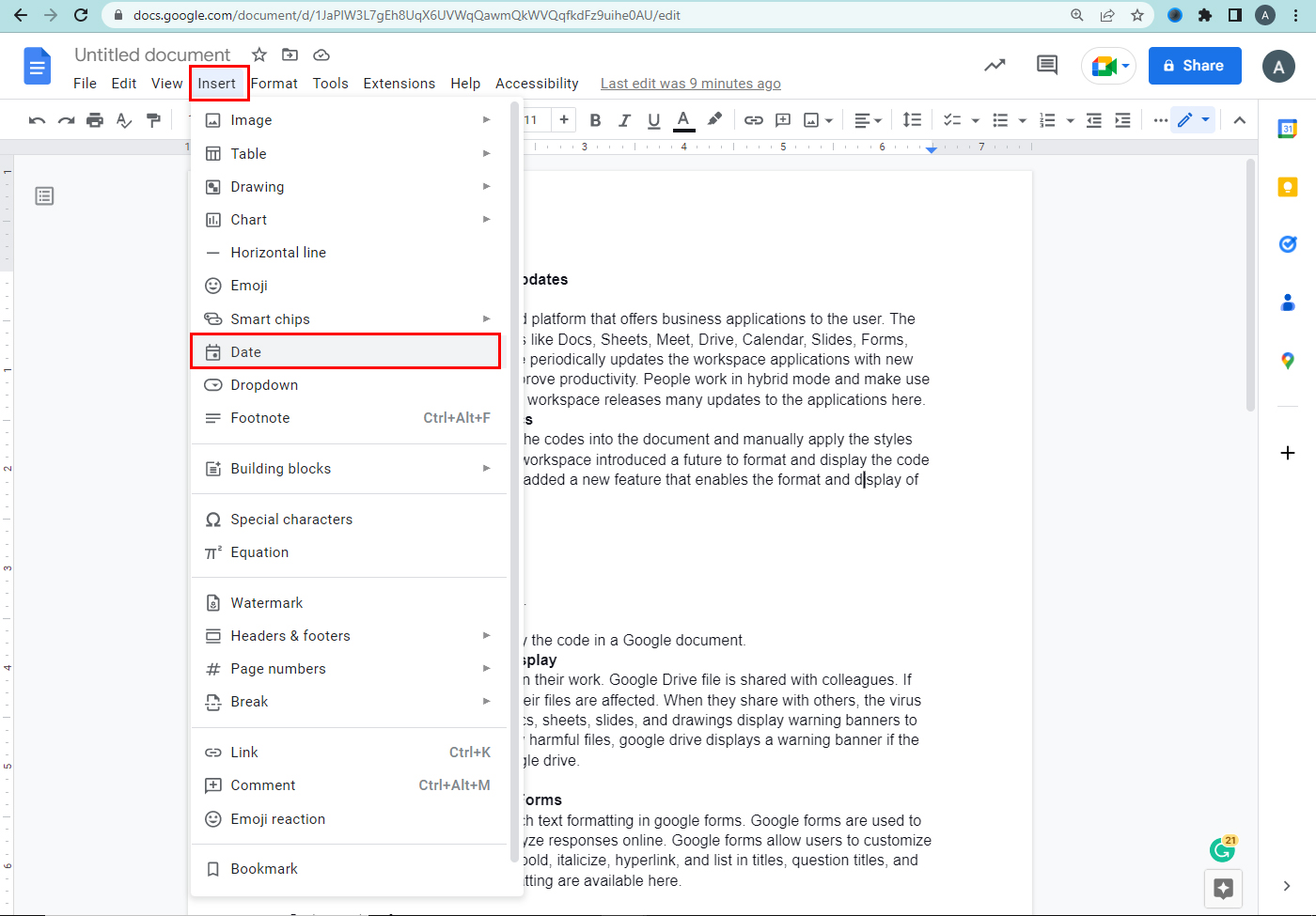Open the Format menu

[274, 84]
